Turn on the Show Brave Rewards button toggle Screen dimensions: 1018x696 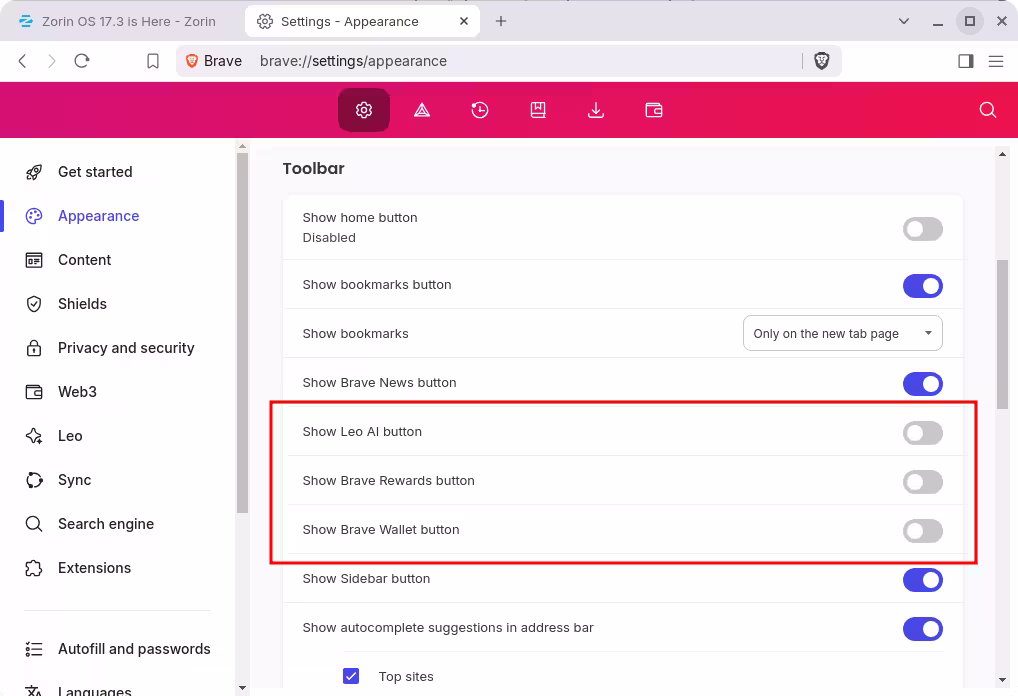[x=923, y=482]
